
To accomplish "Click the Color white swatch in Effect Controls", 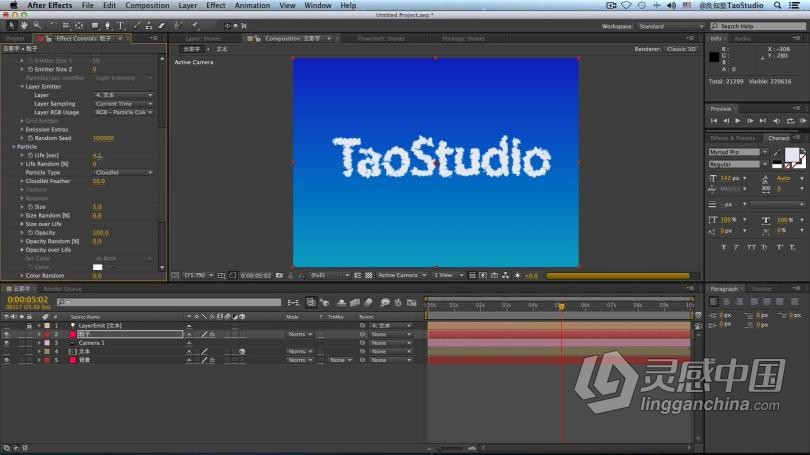I will pos(97,267).
